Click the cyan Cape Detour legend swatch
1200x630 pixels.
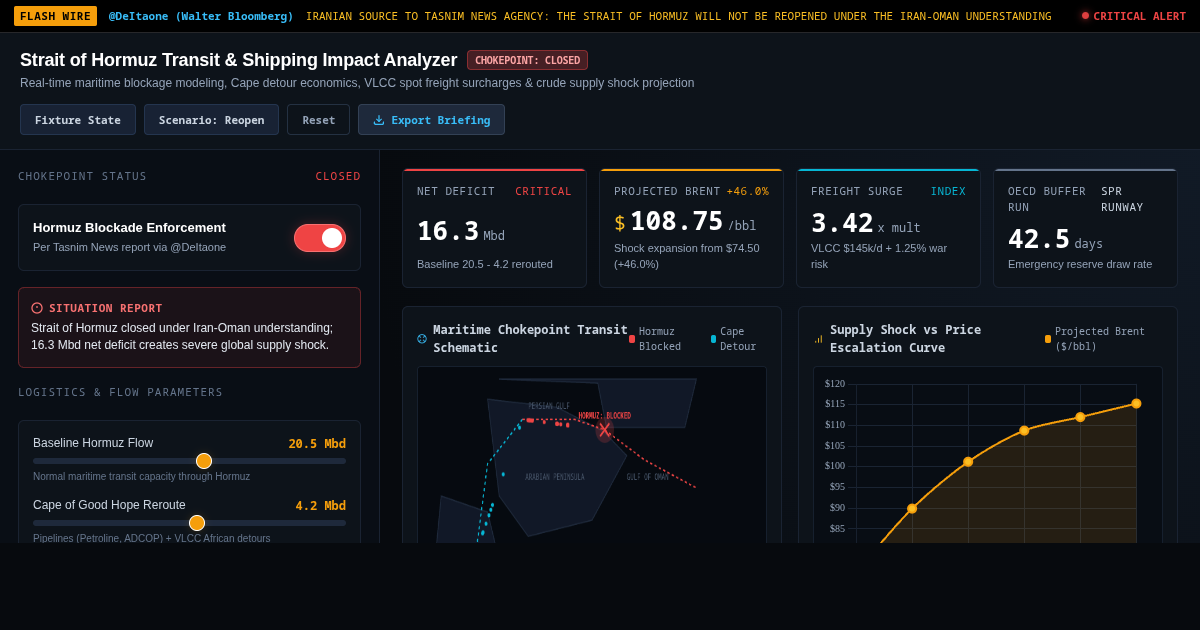[713, 339]
